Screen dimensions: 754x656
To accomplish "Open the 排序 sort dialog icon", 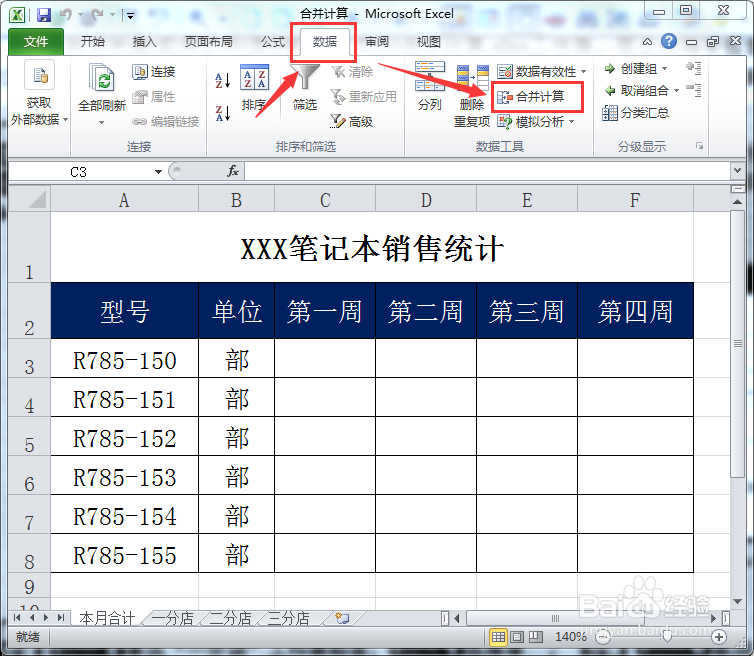I will tap(254, 77).
